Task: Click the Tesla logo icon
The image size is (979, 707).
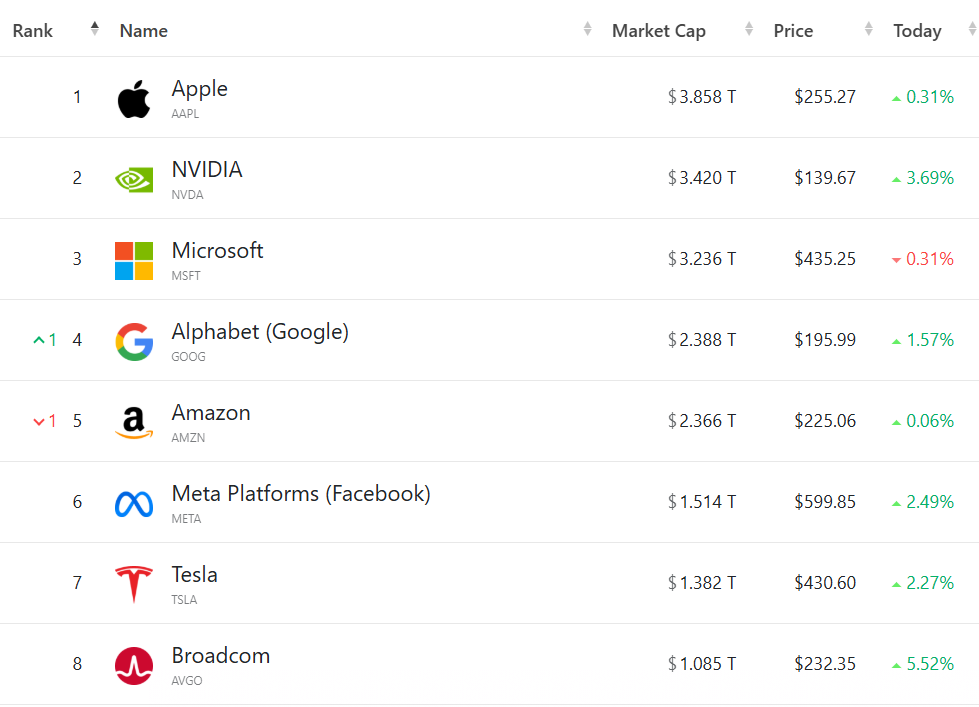Action: point(134,585)
